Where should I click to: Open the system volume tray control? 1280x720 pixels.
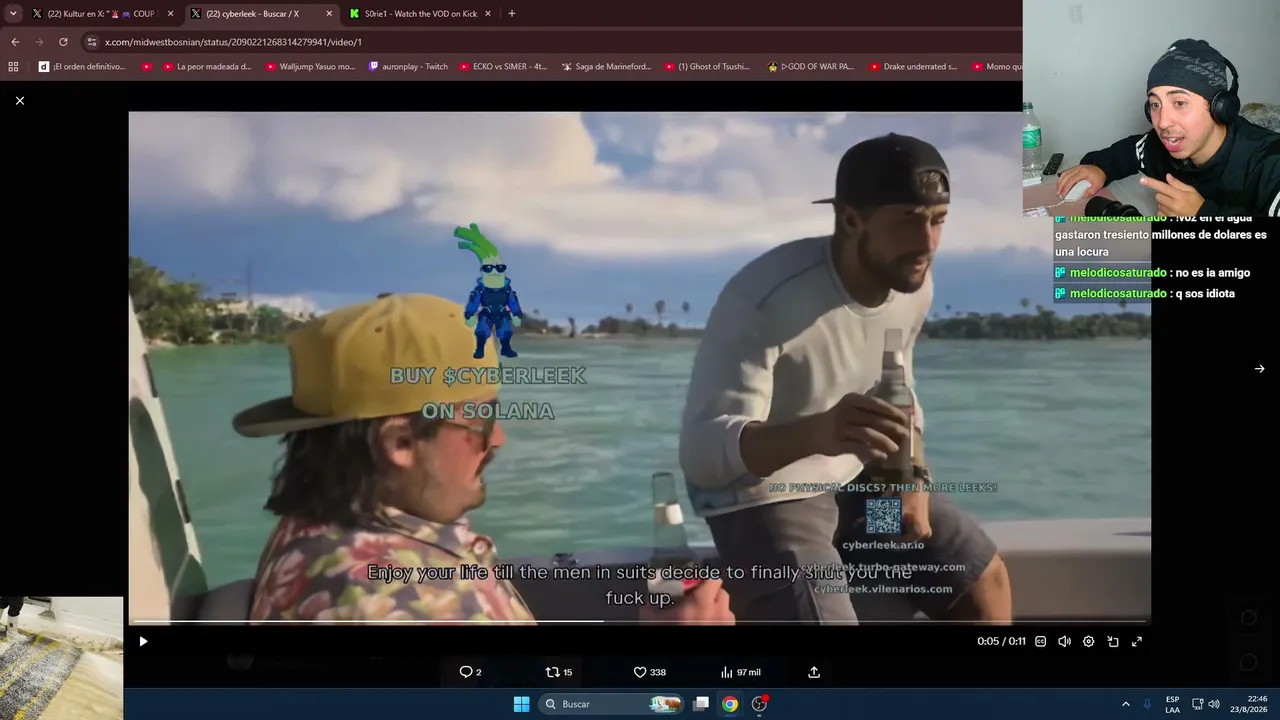1214,704
